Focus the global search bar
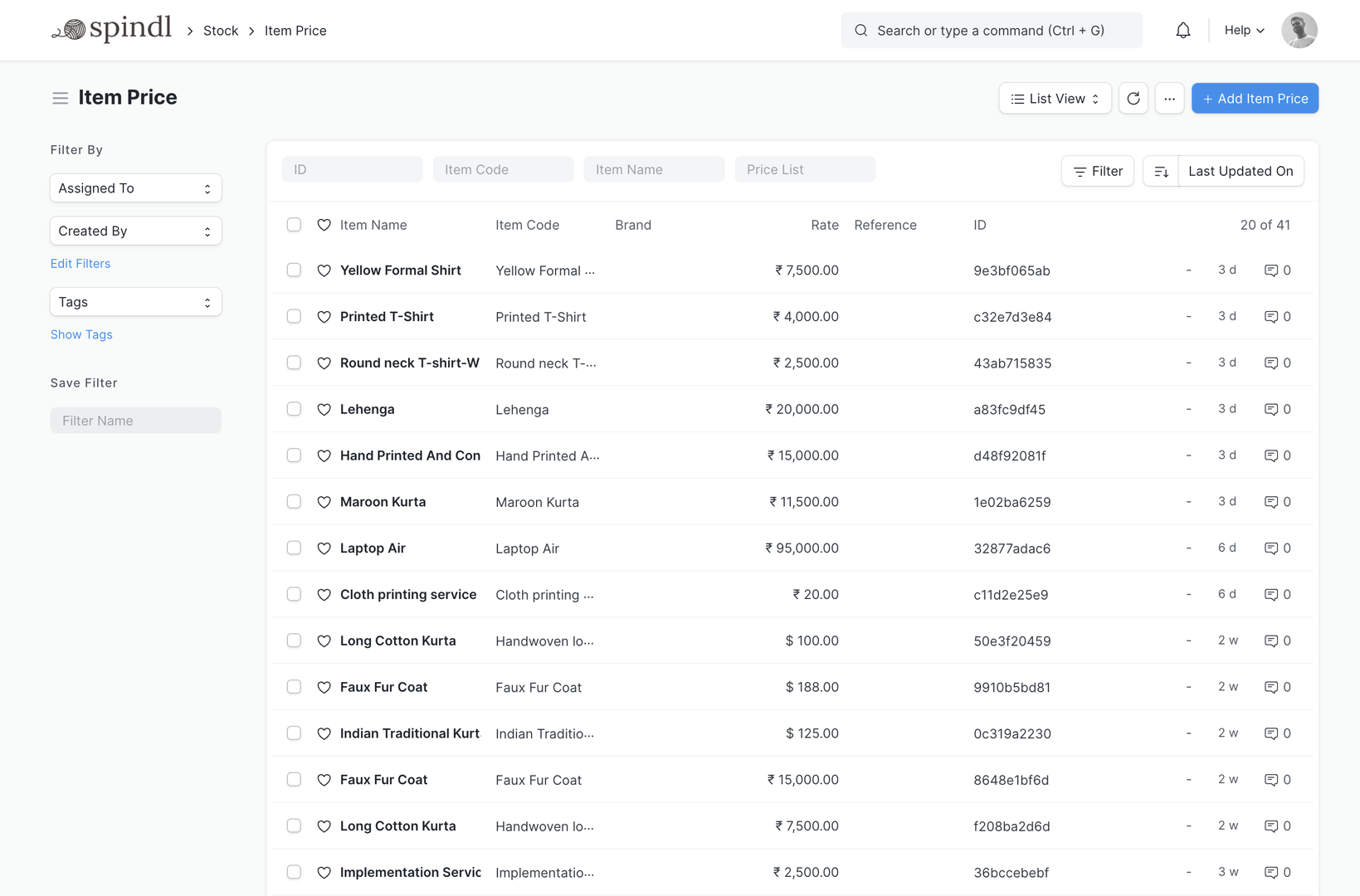Screen dimensions: 1360x896 pyautogui.click(x=992, y=31)
